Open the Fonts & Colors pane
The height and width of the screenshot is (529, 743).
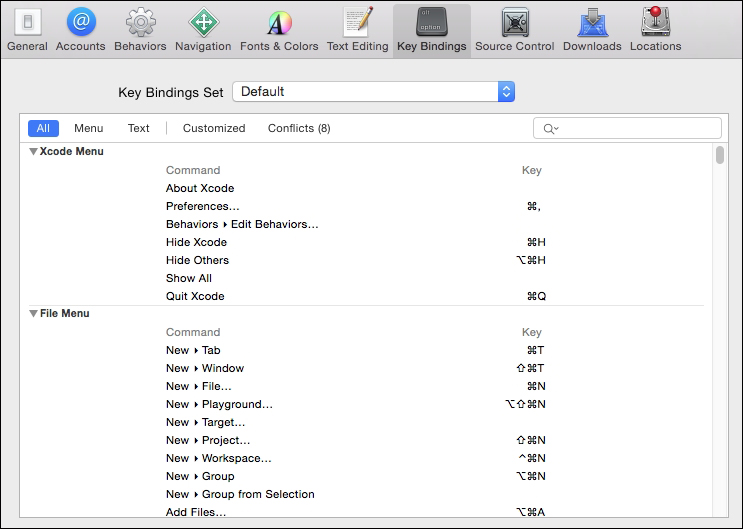(x=279, y=29)
